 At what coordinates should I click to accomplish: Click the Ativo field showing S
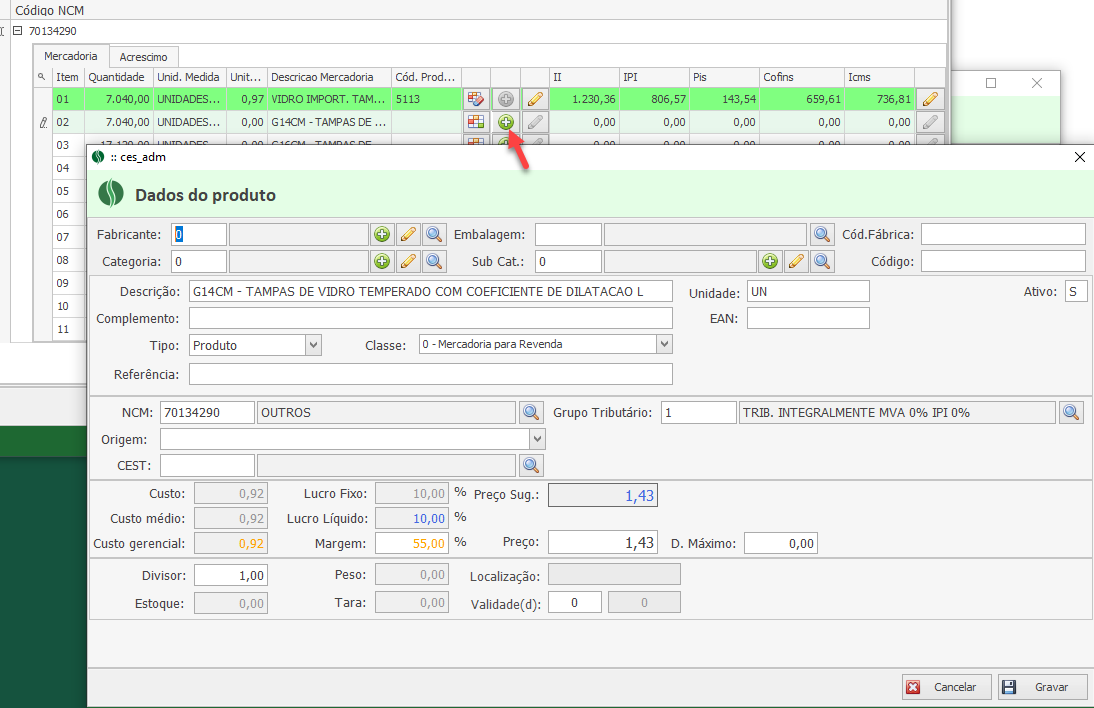click(1076, 292)
